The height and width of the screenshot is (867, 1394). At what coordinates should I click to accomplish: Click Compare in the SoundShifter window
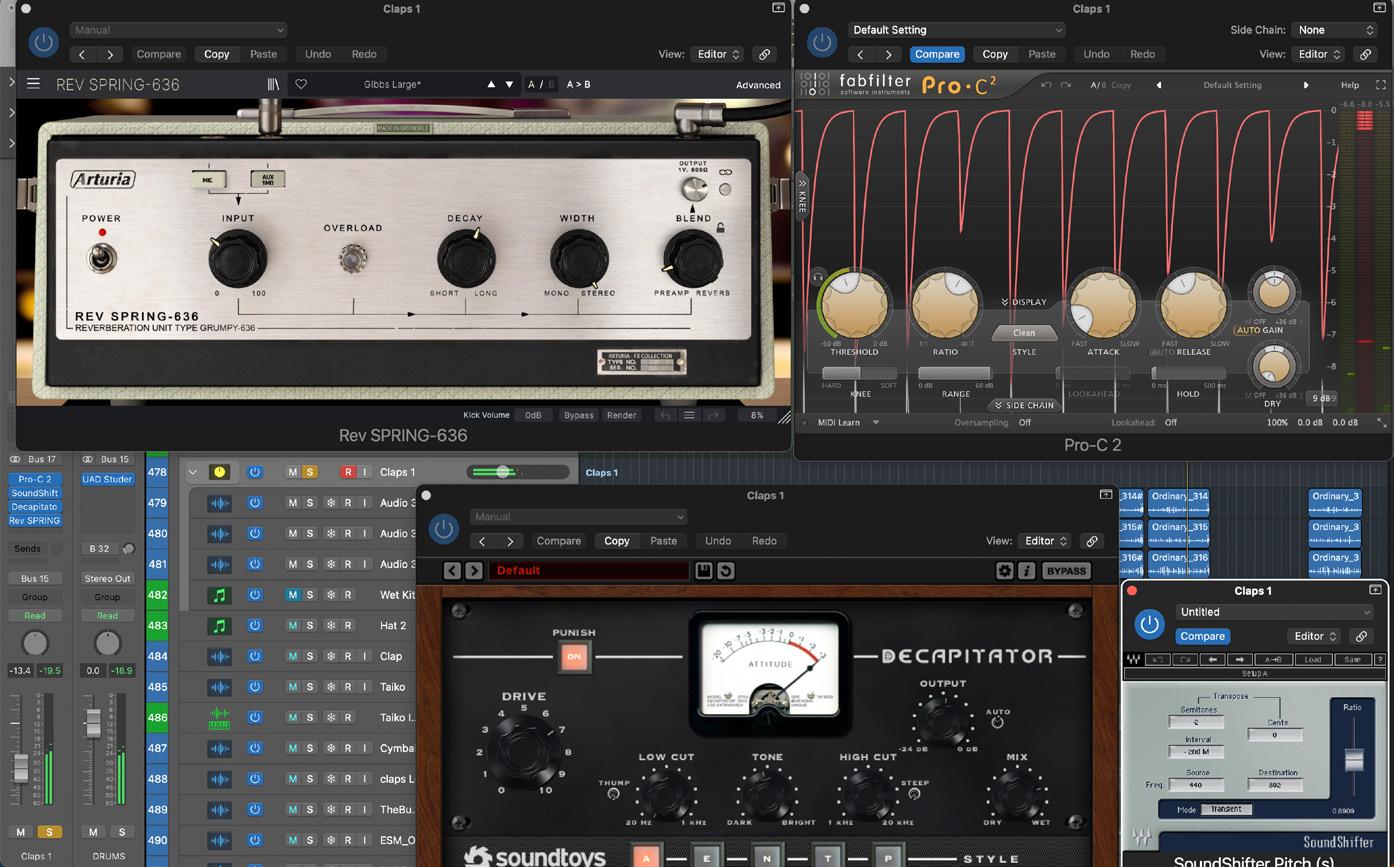click(1202, 636)
